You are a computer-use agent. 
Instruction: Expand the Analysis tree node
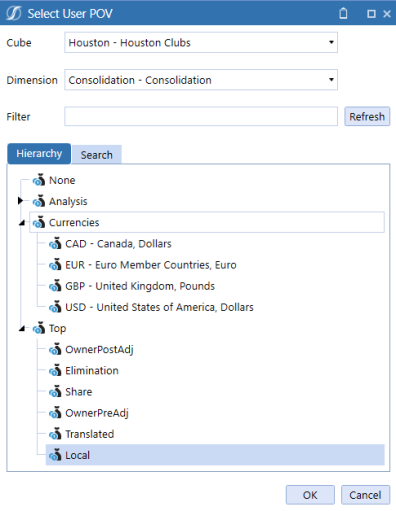(x=20, y=201)
